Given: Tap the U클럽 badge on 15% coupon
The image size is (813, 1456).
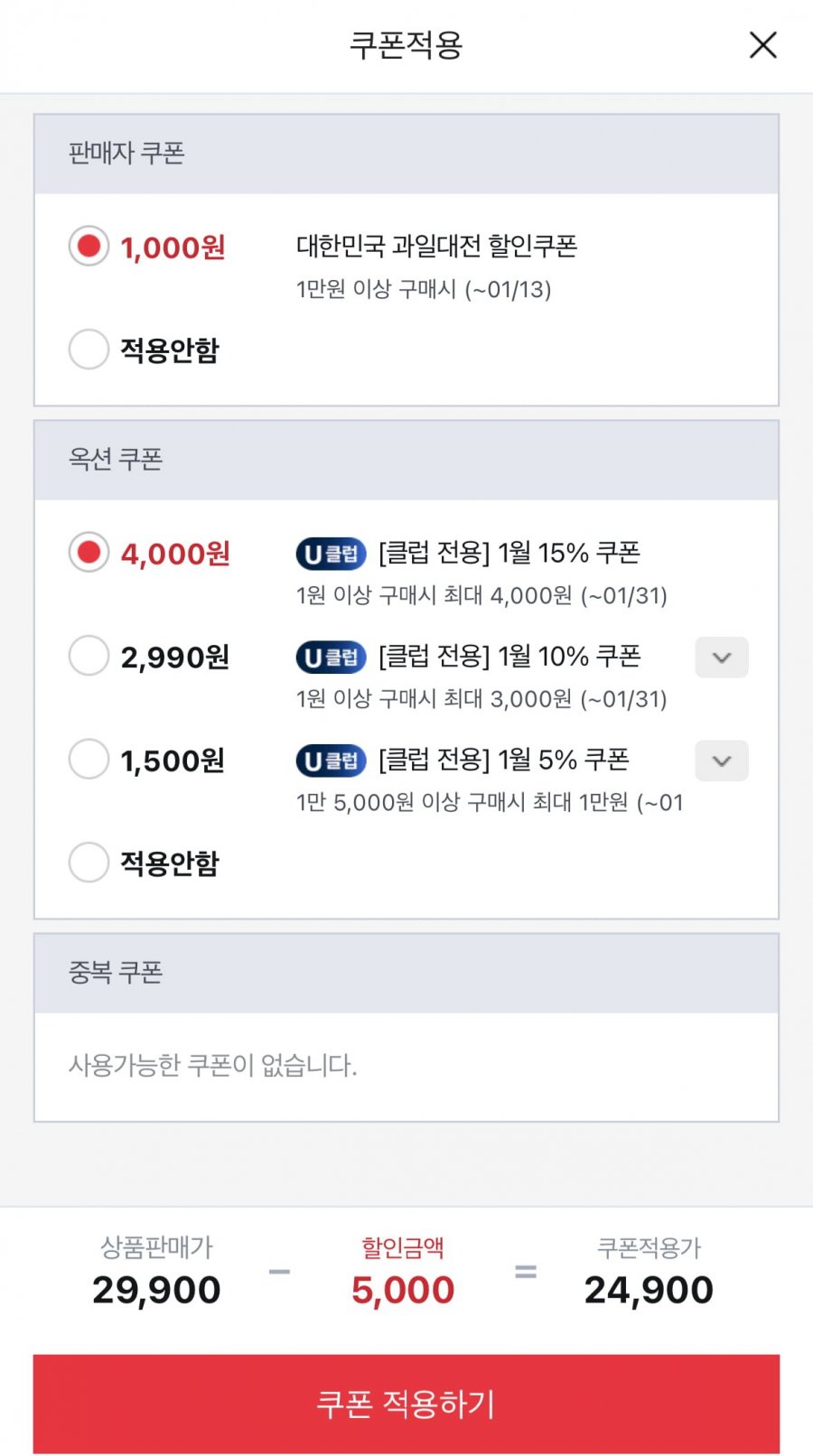Looking at the screenshot, I should pos(331,554).
